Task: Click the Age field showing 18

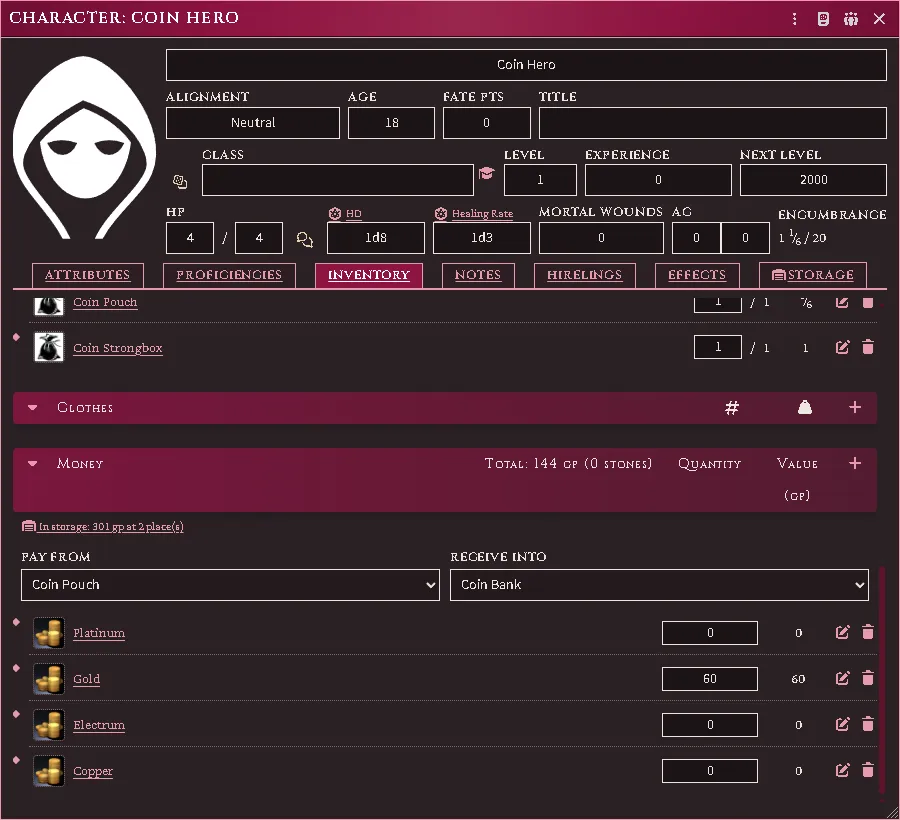Action: [x=391, y=123]
